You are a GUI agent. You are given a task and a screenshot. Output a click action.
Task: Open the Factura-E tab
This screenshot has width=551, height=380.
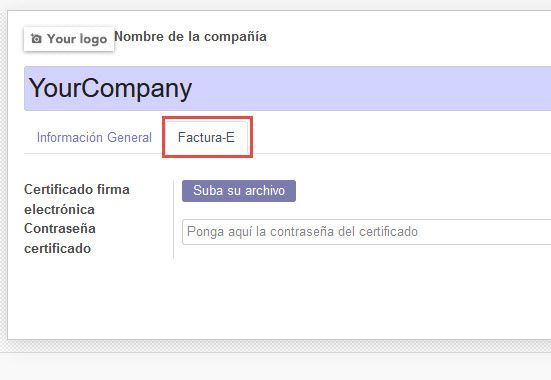(206, 137)
